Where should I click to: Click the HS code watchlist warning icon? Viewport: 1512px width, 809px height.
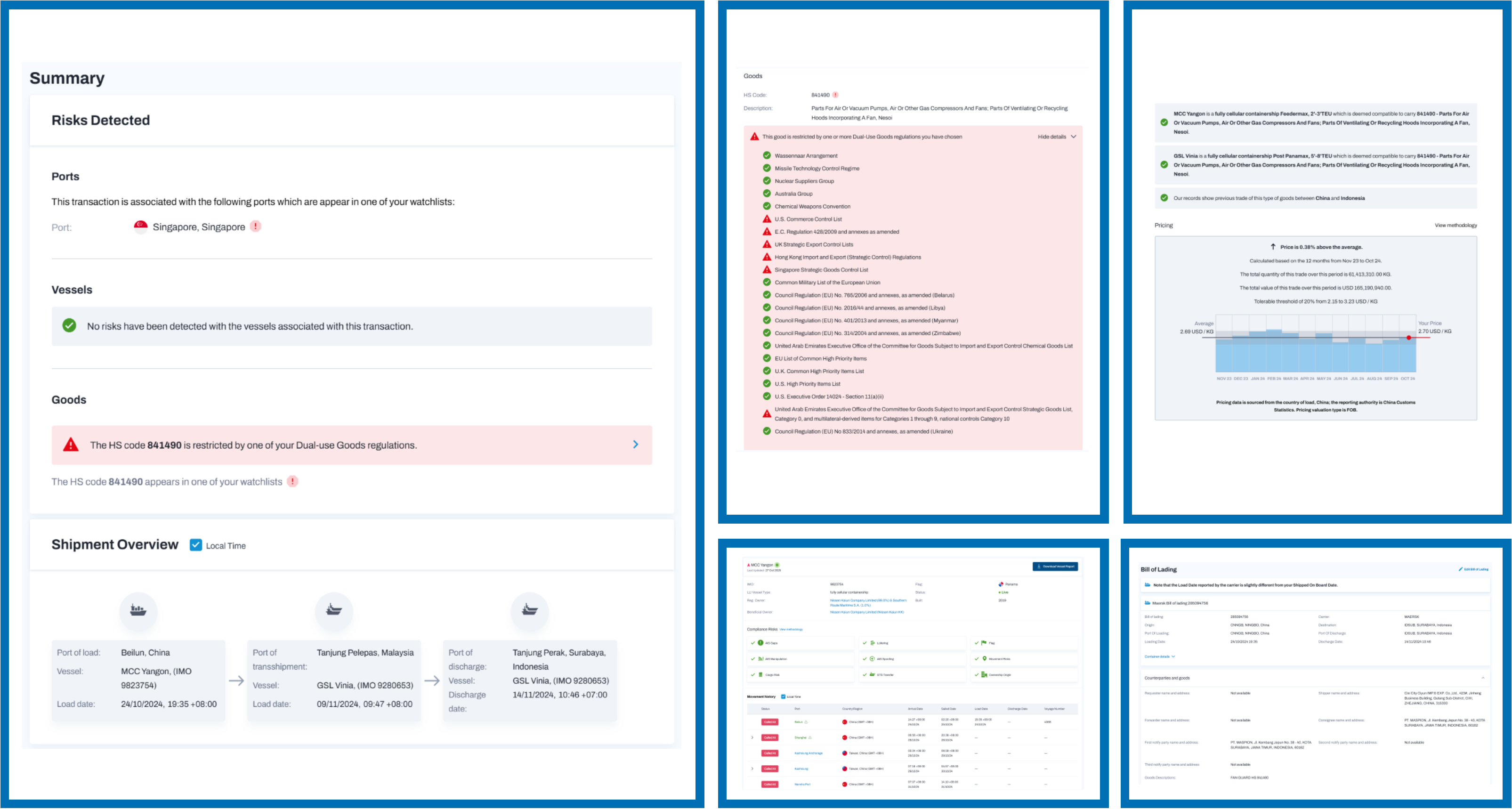coord(292,481)
